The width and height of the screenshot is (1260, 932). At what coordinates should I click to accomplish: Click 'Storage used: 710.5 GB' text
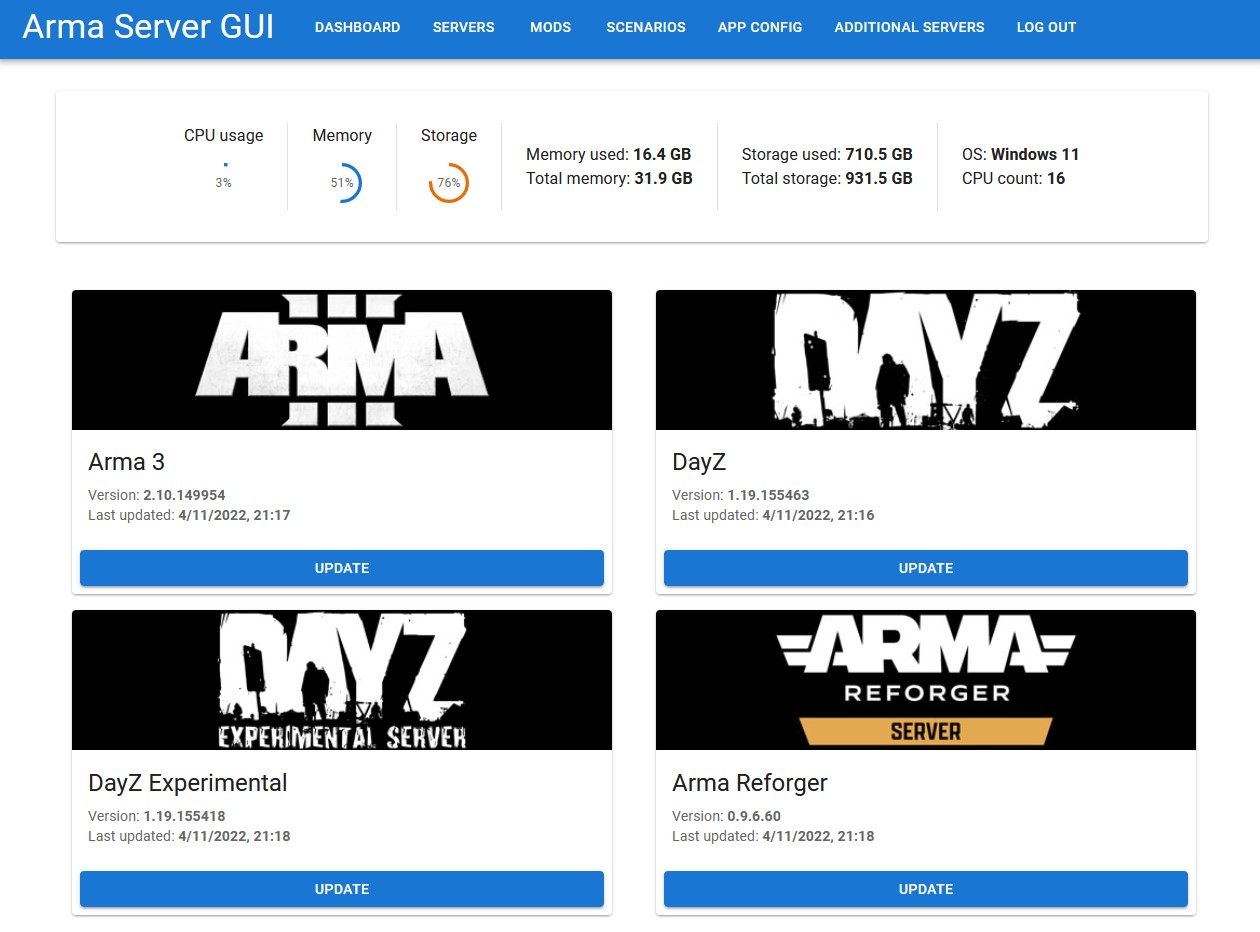[827, 155]
